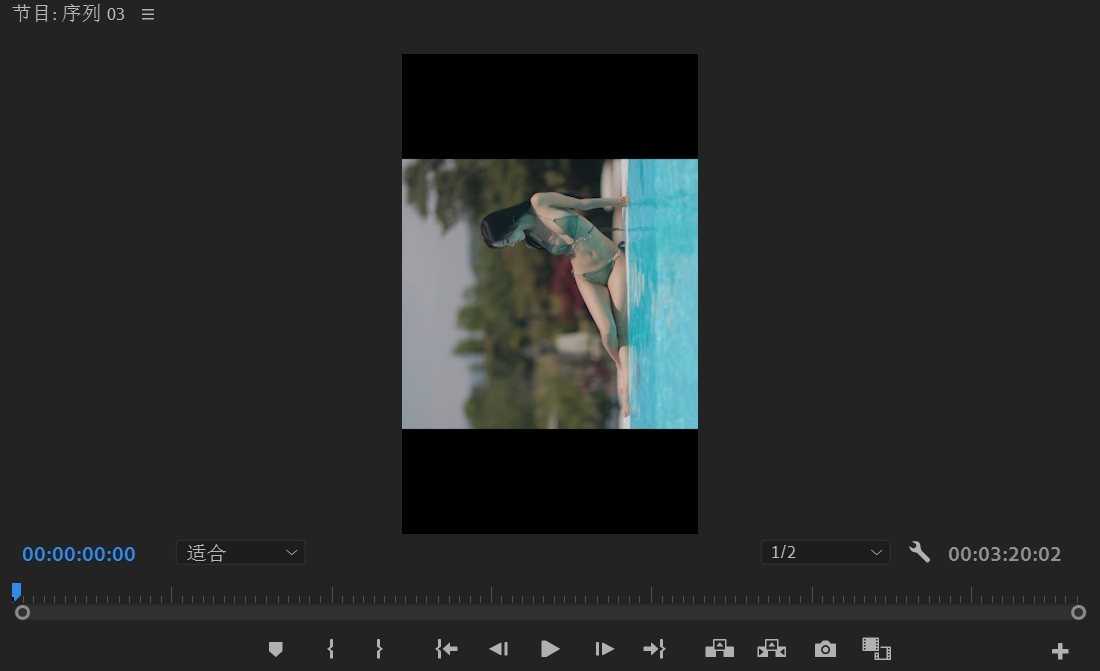Screen dimensions: 1100x671
Task: Open the comparison view
Action: click(x=876, y=649)
